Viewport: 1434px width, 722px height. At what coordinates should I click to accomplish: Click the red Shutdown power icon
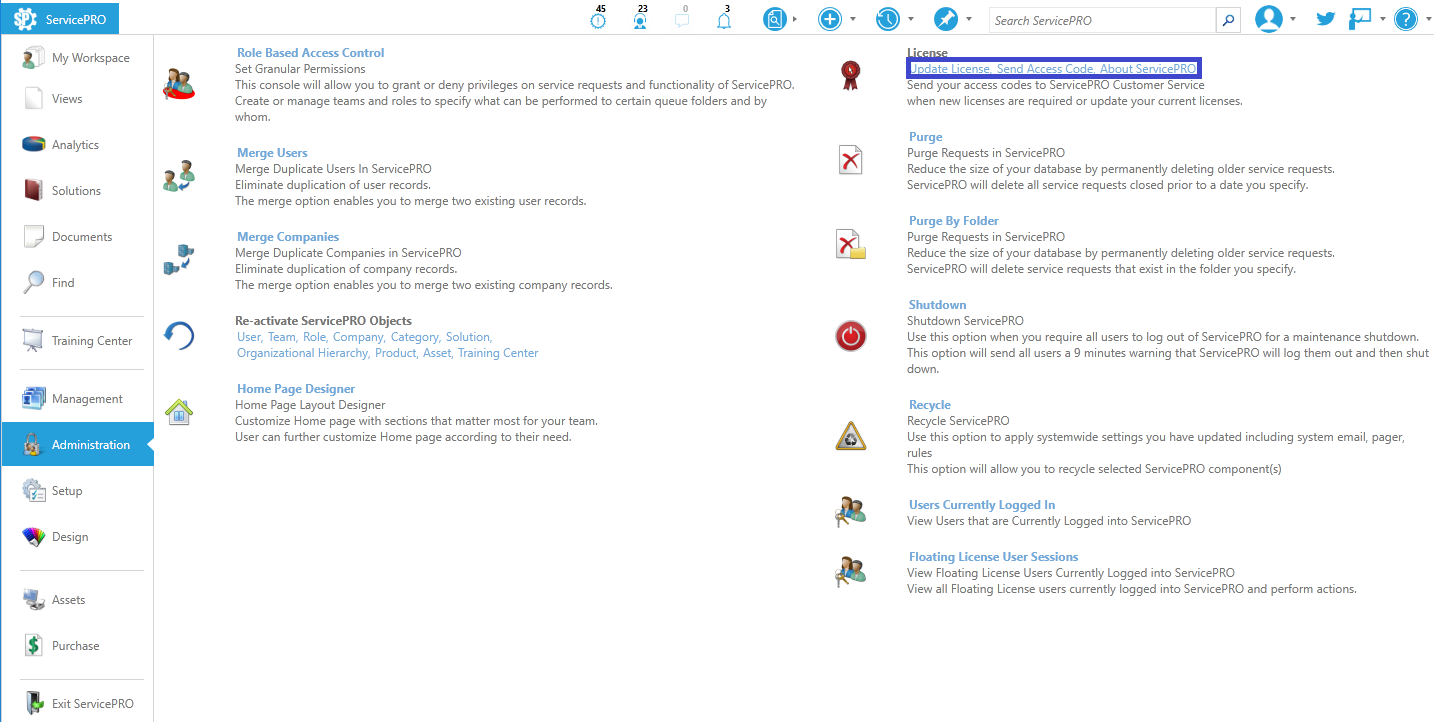coord(850,337)
